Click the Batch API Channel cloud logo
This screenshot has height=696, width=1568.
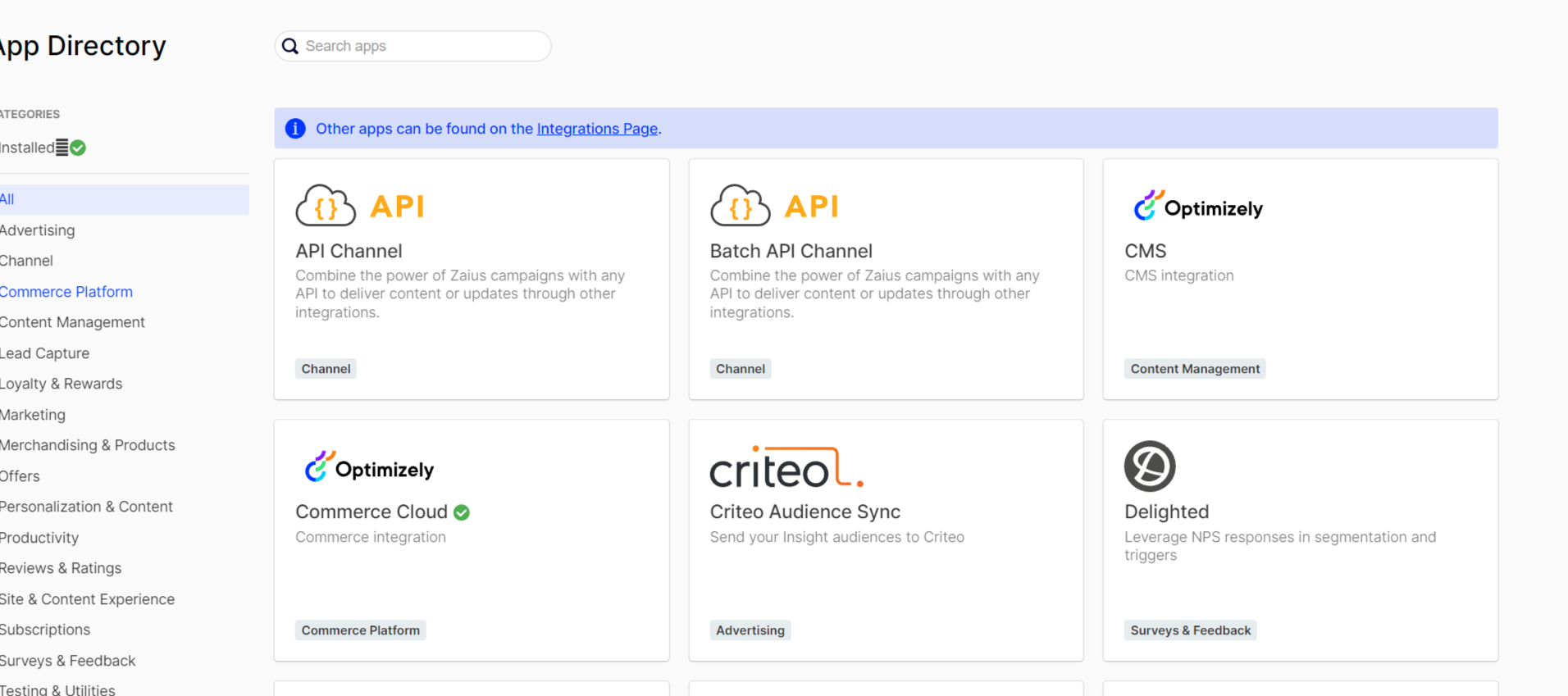[x=740, y=206]
